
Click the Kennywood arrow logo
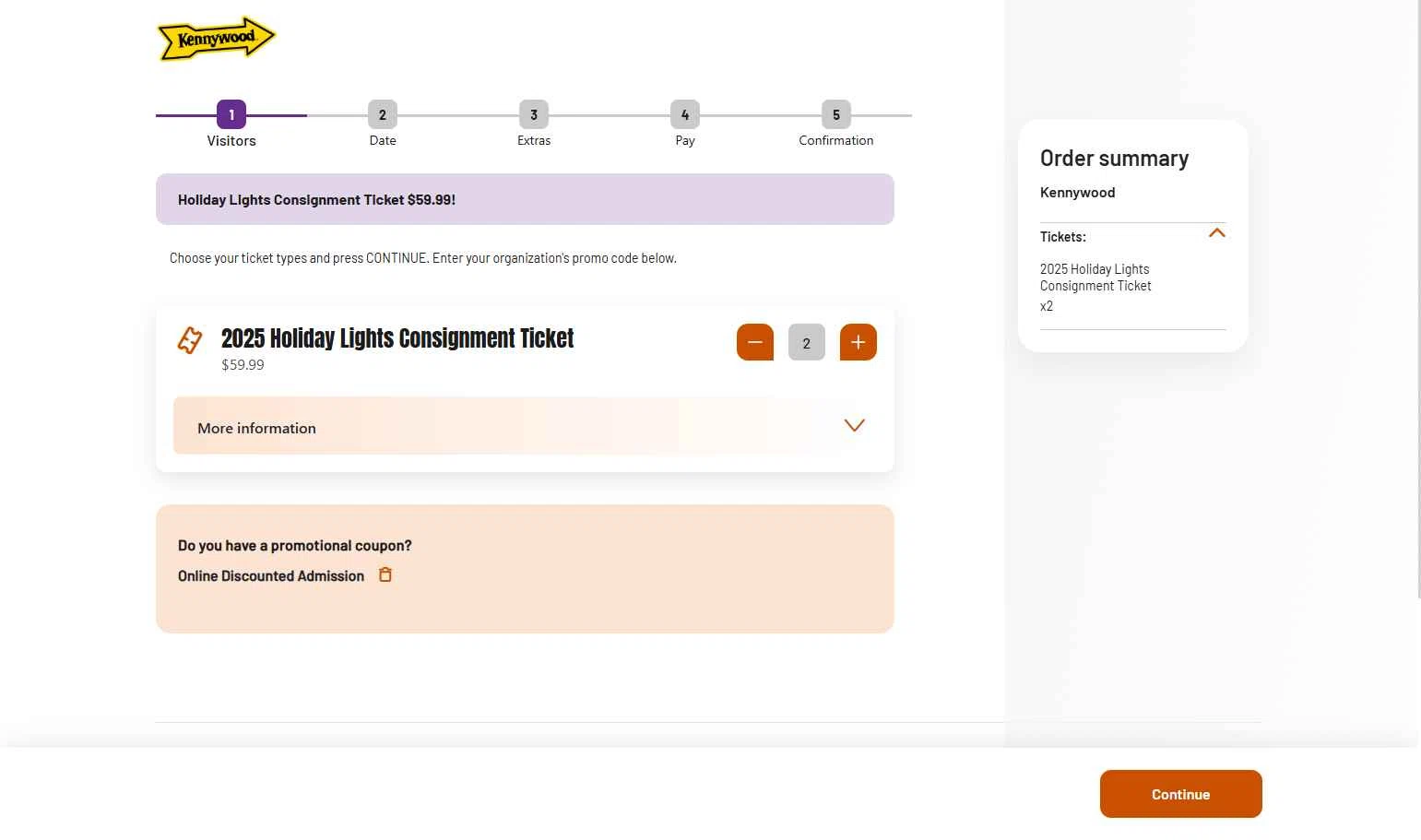[x=217, y=39]
